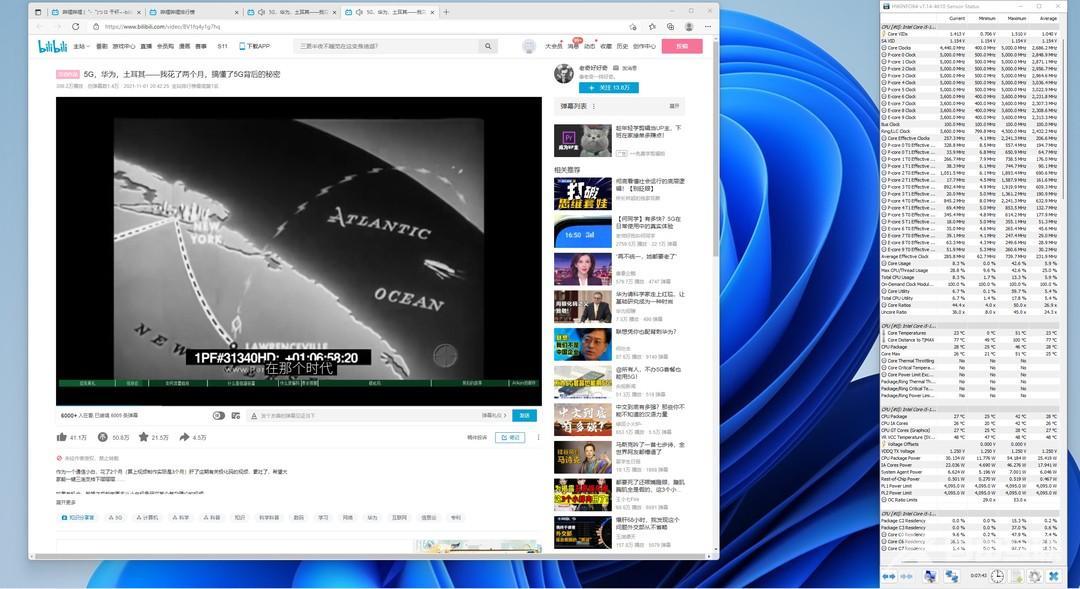
Task: Click the pink 投稿 upload button
Action: tap(682, 46)
